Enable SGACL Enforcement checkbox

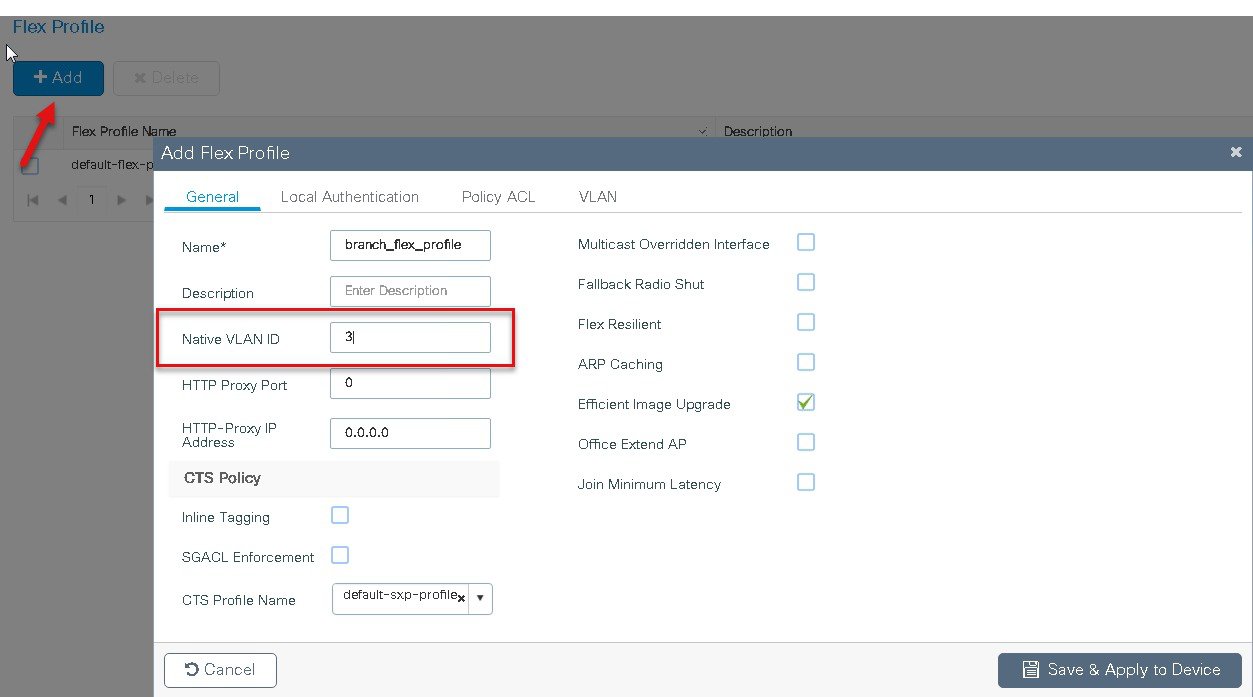pyautogui.click(x=340, y=555)
